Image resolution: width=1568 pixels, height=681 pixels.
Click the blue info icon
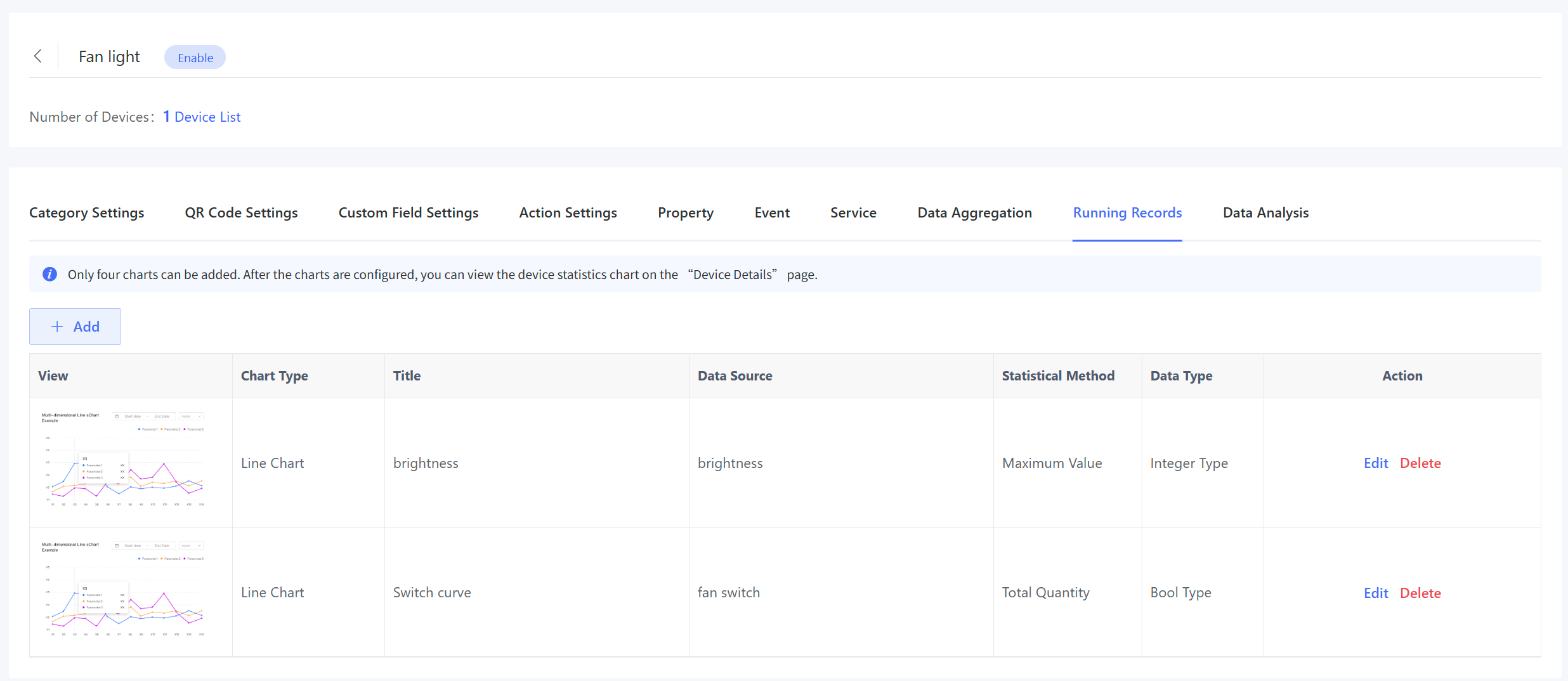point(49,275)
